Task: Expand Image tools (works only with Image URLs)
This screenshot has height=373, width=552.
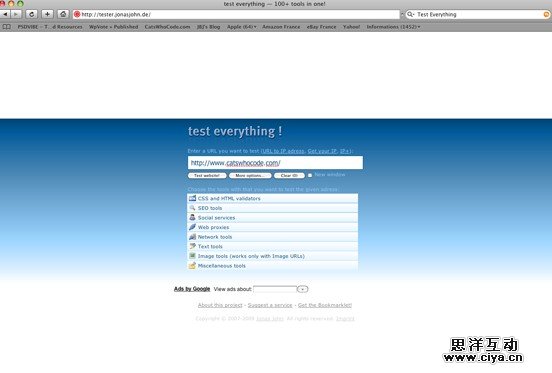Action: pyautogui.click(x=272, y=256)
